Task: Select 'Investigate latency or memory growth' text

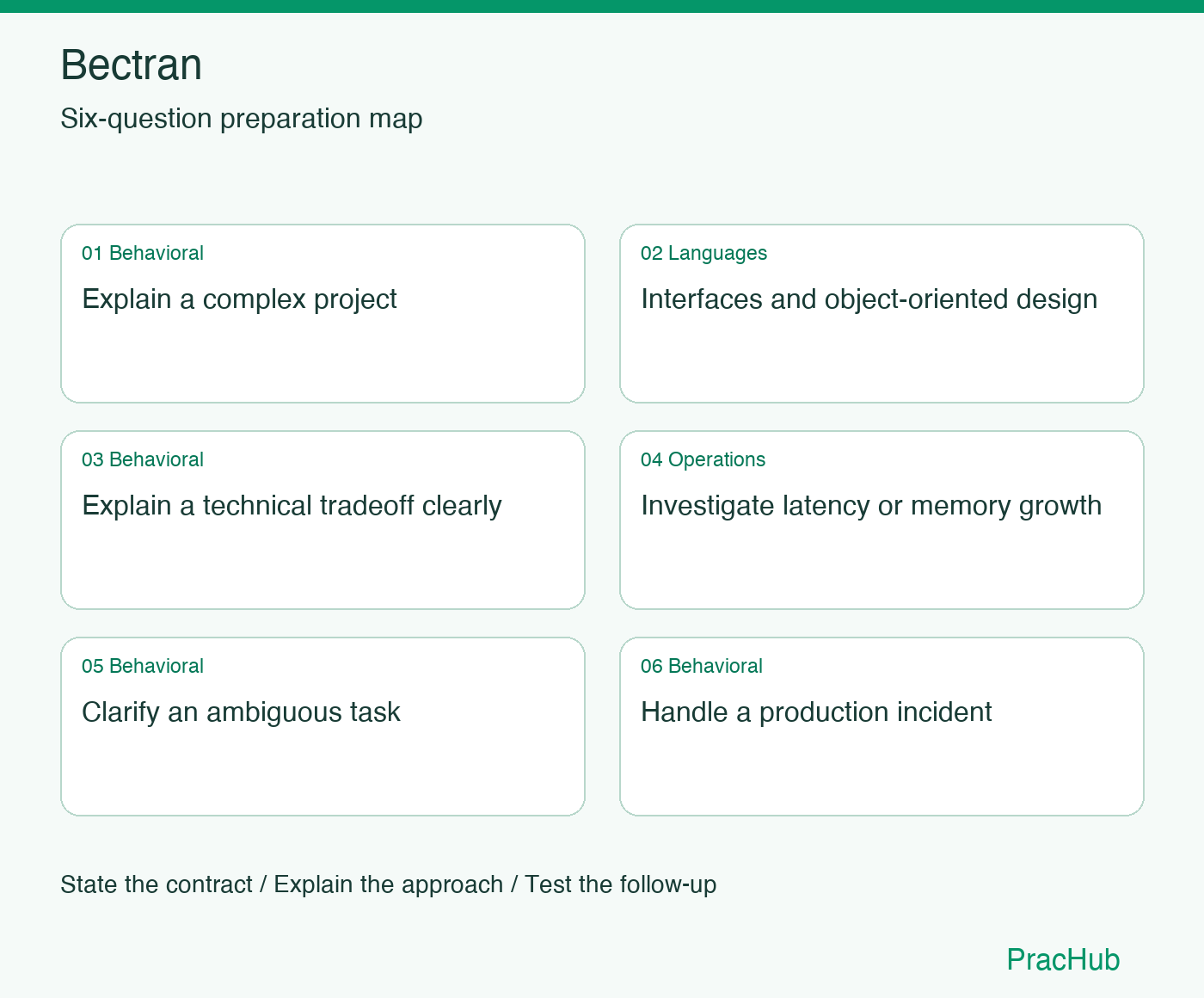Action: (871, 506)
